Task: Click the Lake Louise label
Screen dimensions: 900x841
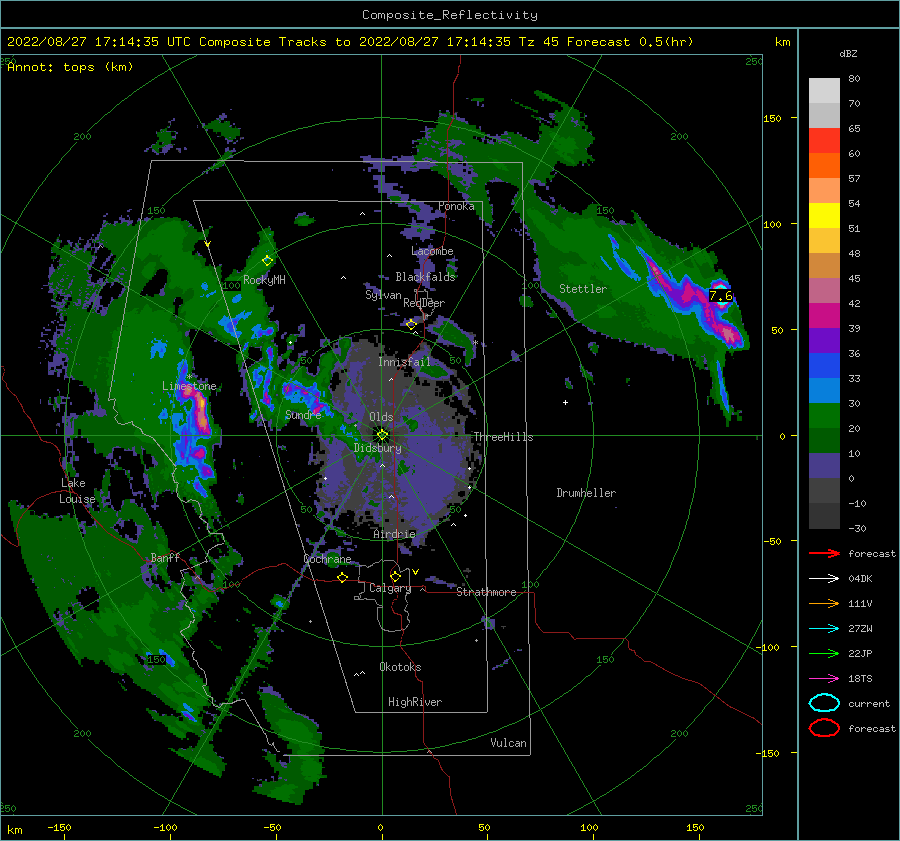Action: coord(77,491)
